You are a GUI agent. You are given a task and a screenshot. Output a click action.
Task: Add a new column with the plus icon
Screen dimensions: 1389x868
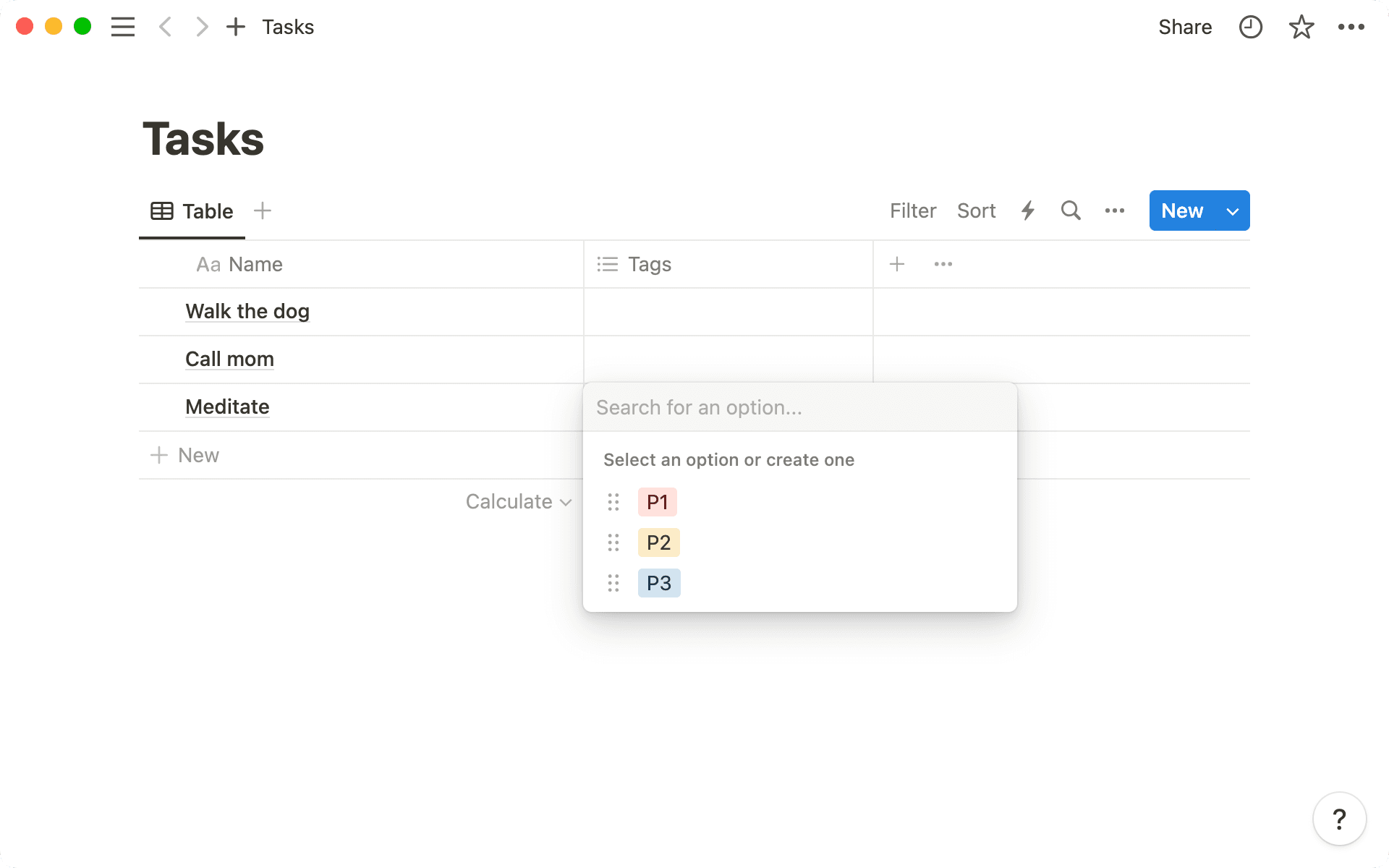coord(896,264)
